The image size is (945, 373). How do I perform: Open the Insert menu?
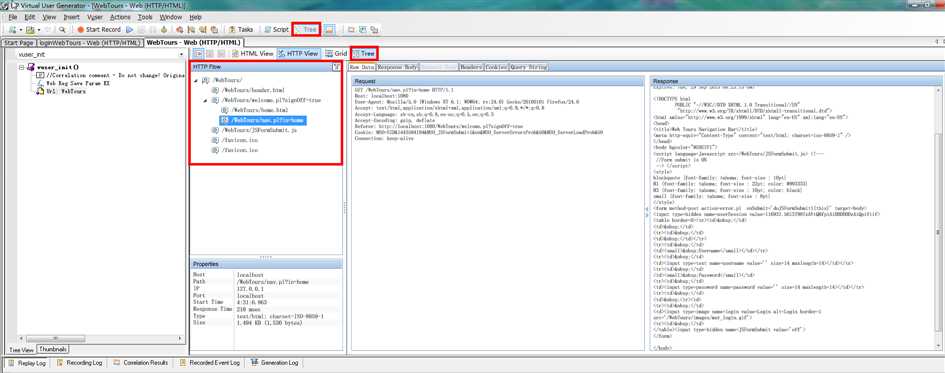click(x=72, y=17)
